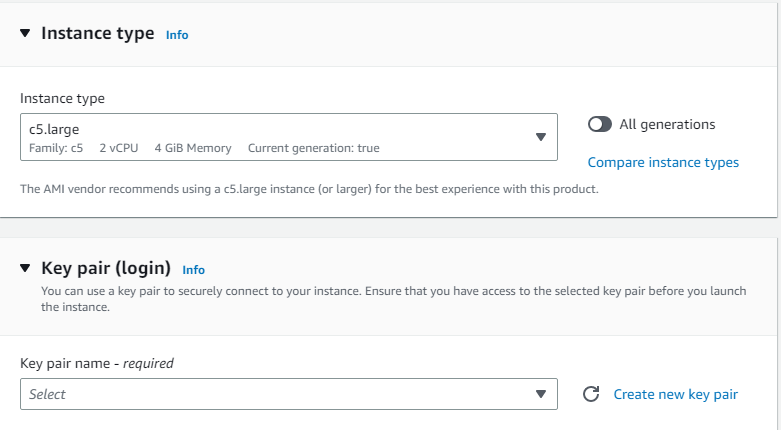The width and height of the screenshot is (781, 430).
Task: Open the c5.large instance type dropdown
Action: pos(289,137)
